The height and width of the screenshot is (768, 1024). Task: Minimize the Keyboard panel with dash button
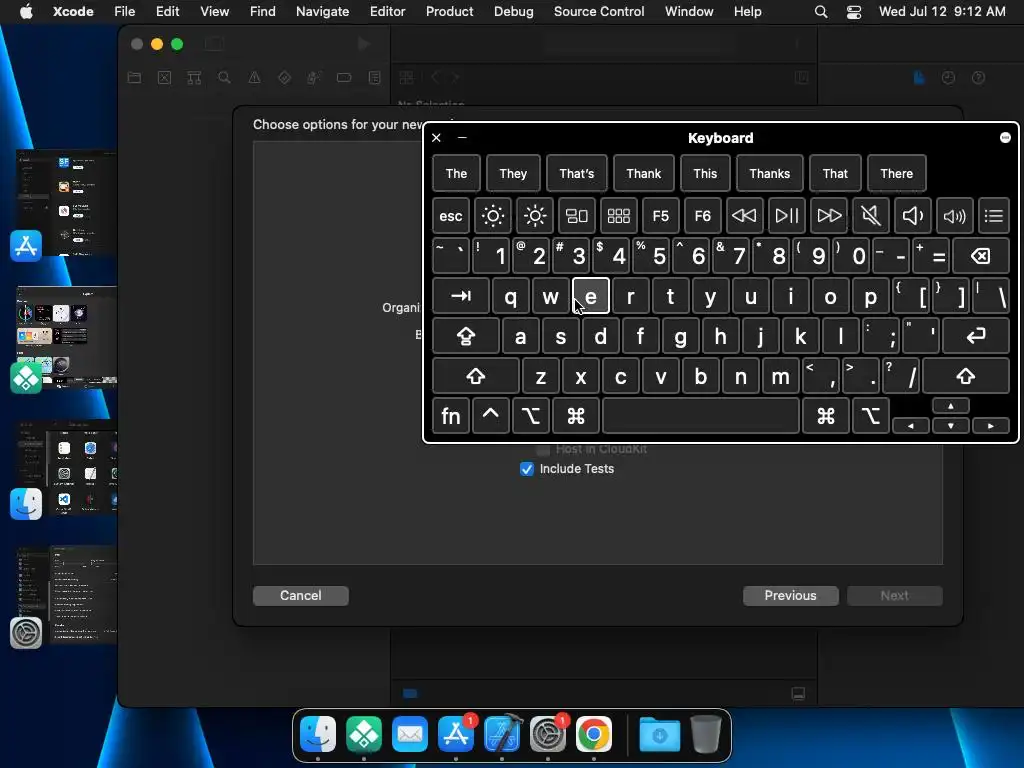click(x=462, y=137)
